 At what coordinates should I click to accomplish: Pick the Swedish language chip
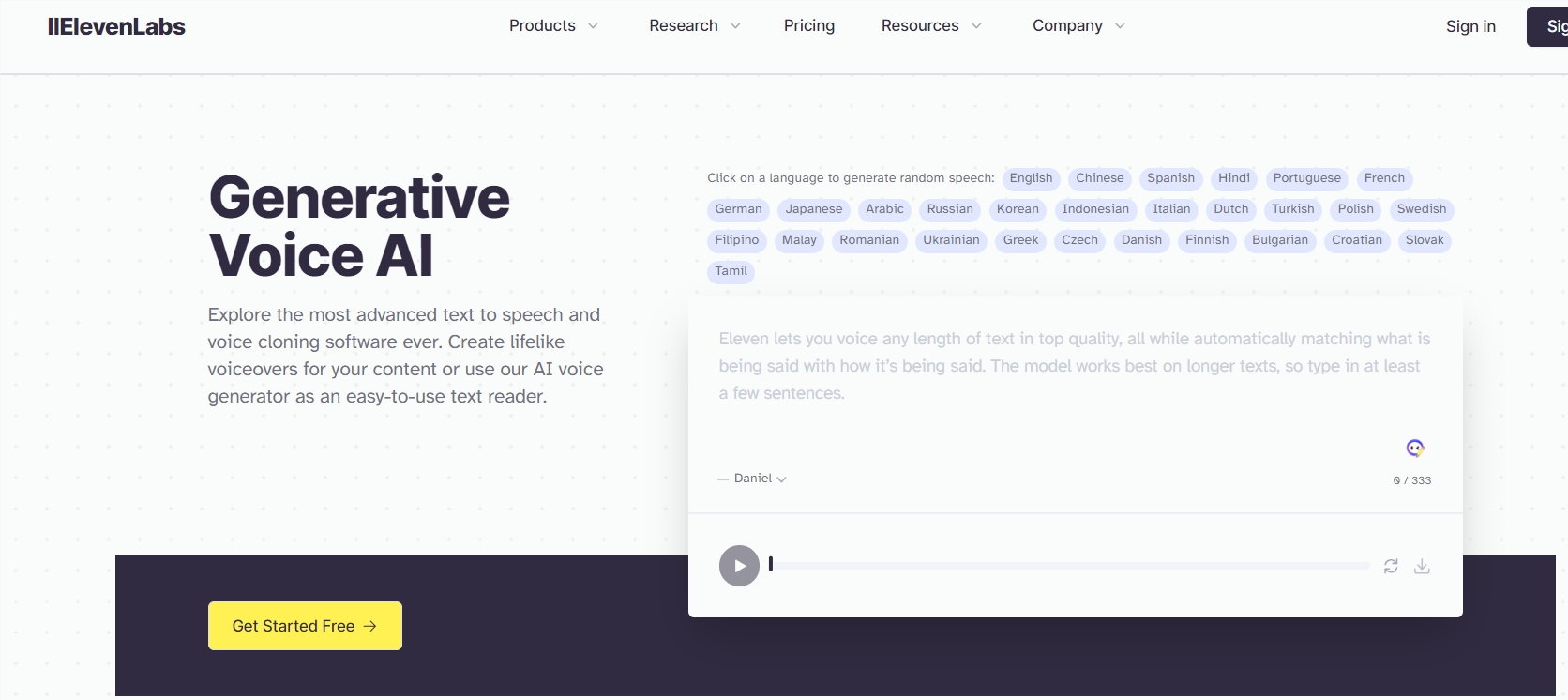pos(1422,209)
